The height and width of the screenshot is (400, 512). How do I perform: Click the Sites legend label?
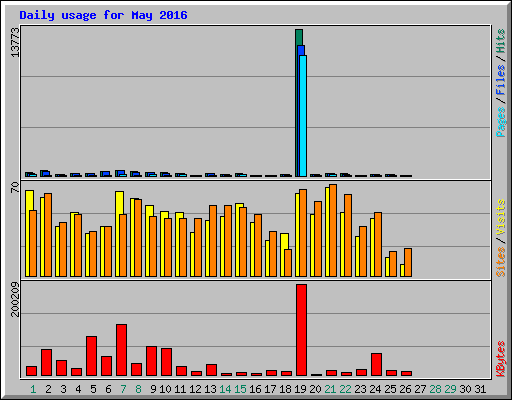(x=501, y=262)
